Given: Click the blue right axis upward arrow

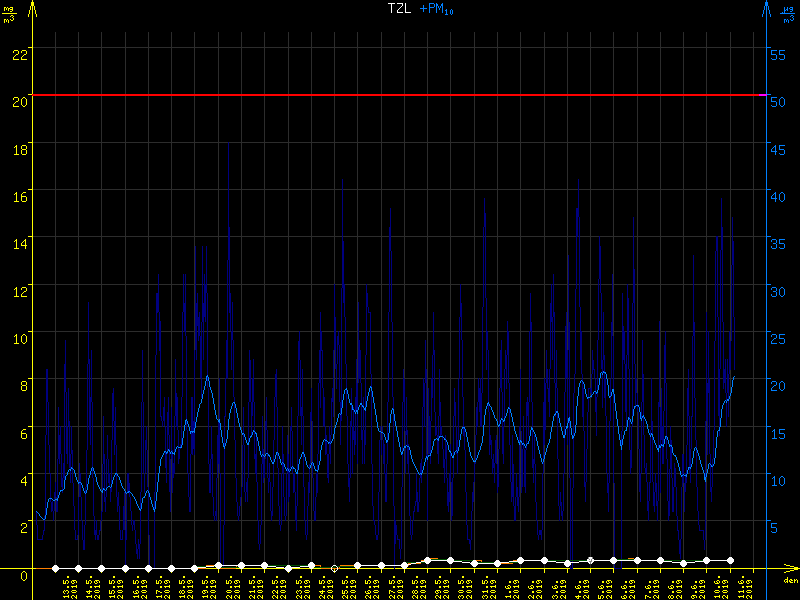Looking at the screenshot, I should point(766,10).
